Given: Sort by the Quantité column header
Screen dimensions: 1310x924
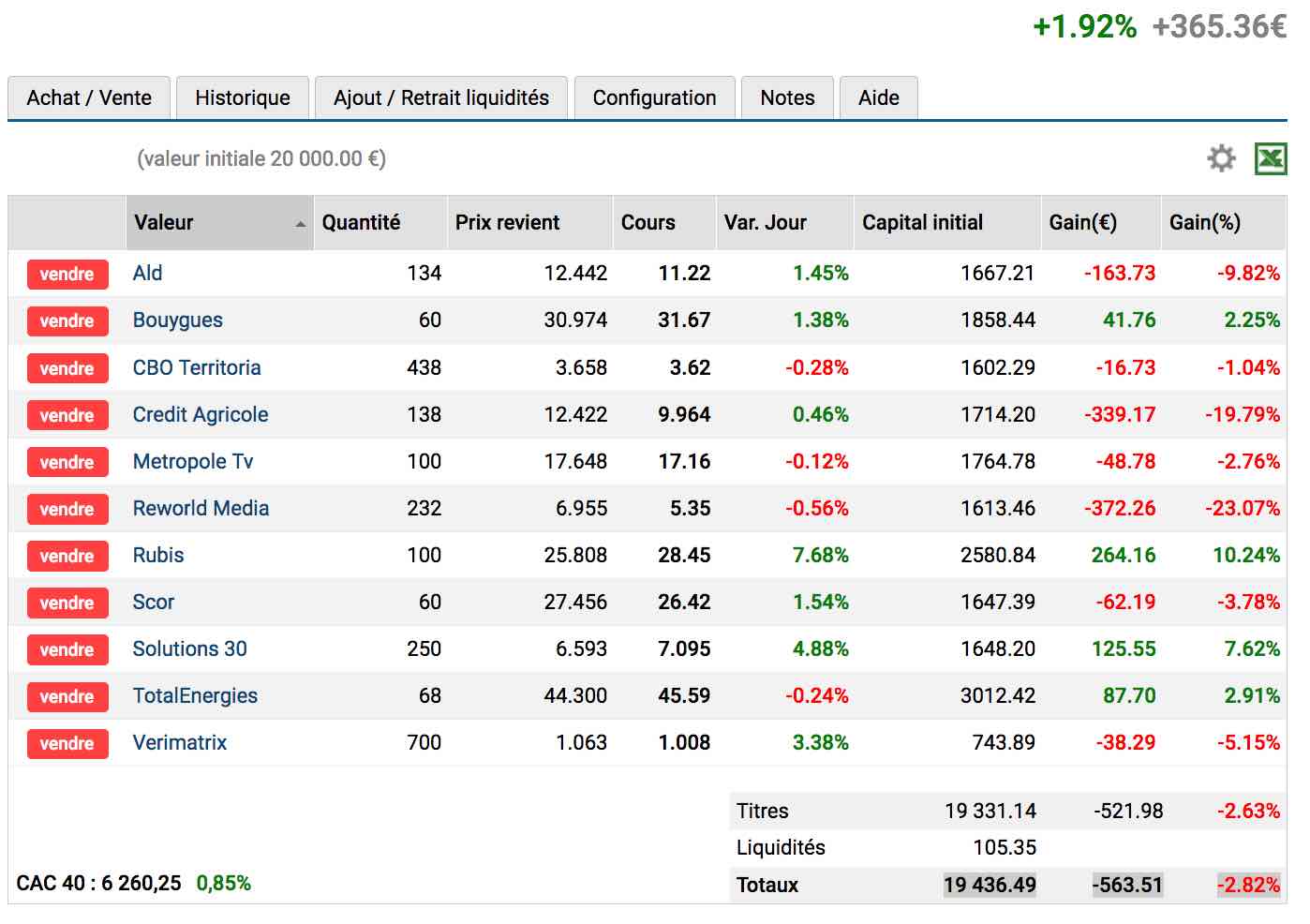Looking at the screenshot, I should tap(380, 222).
